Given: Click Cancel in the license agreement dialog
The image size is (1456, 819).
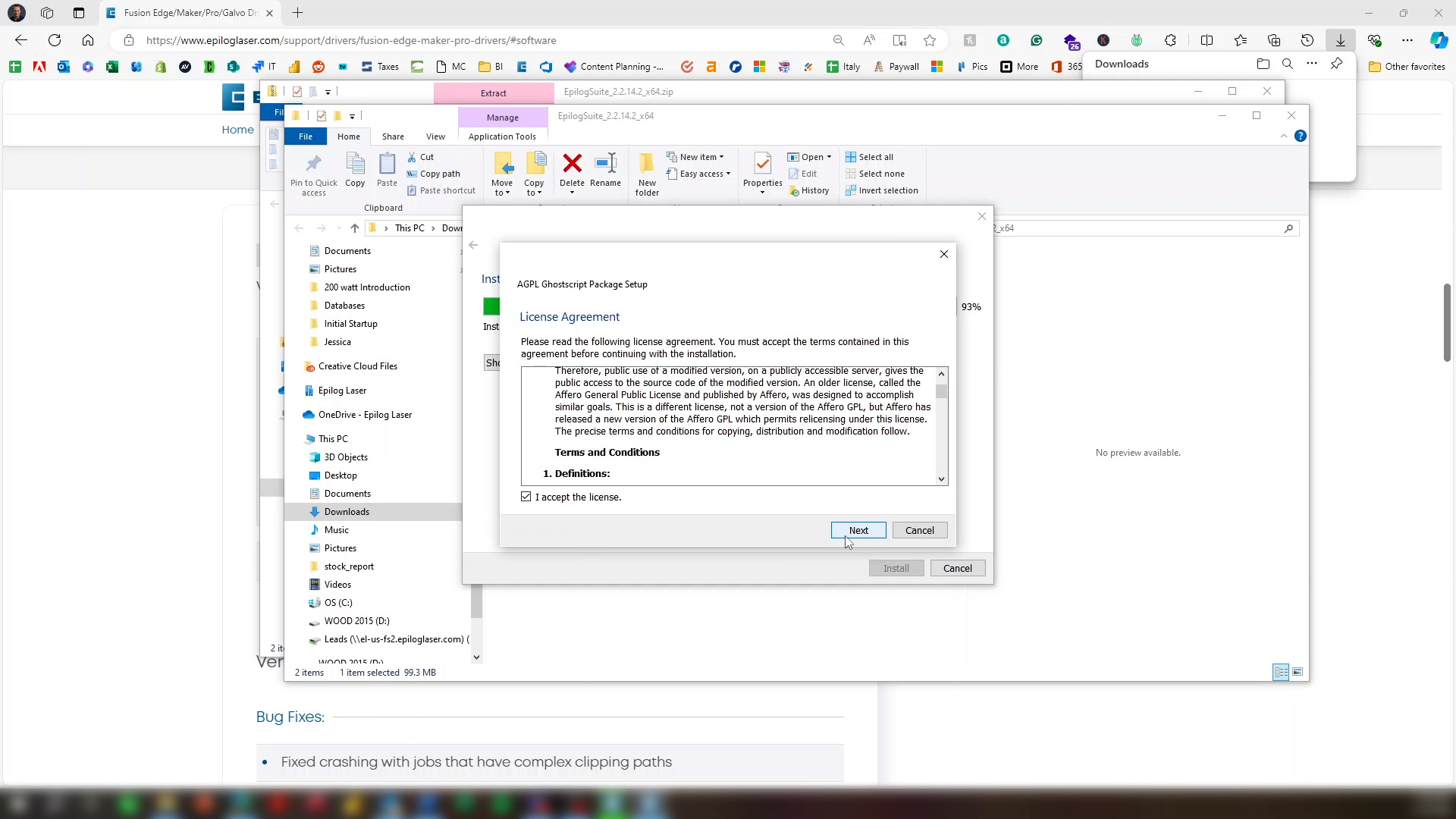Looking at the screenshot, I should click(x=919, y=530).
